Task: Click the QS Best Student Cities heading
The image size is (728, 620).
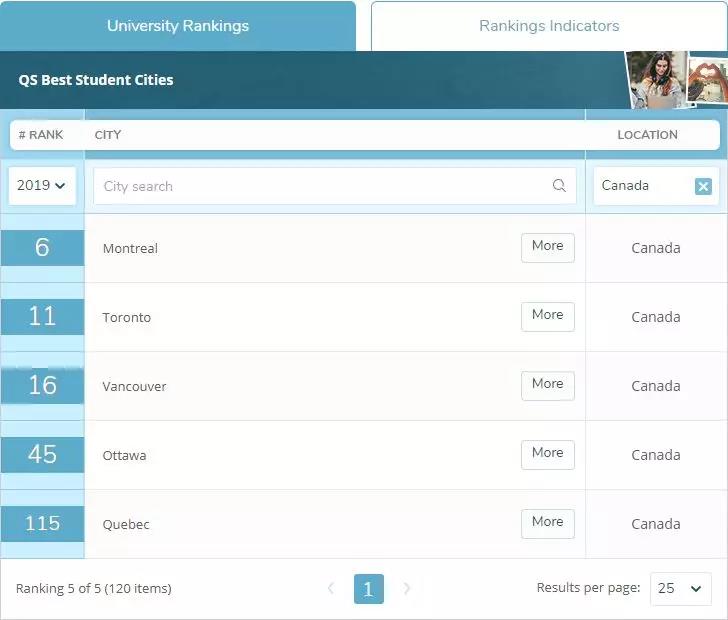Action: (x=96, y=80)
